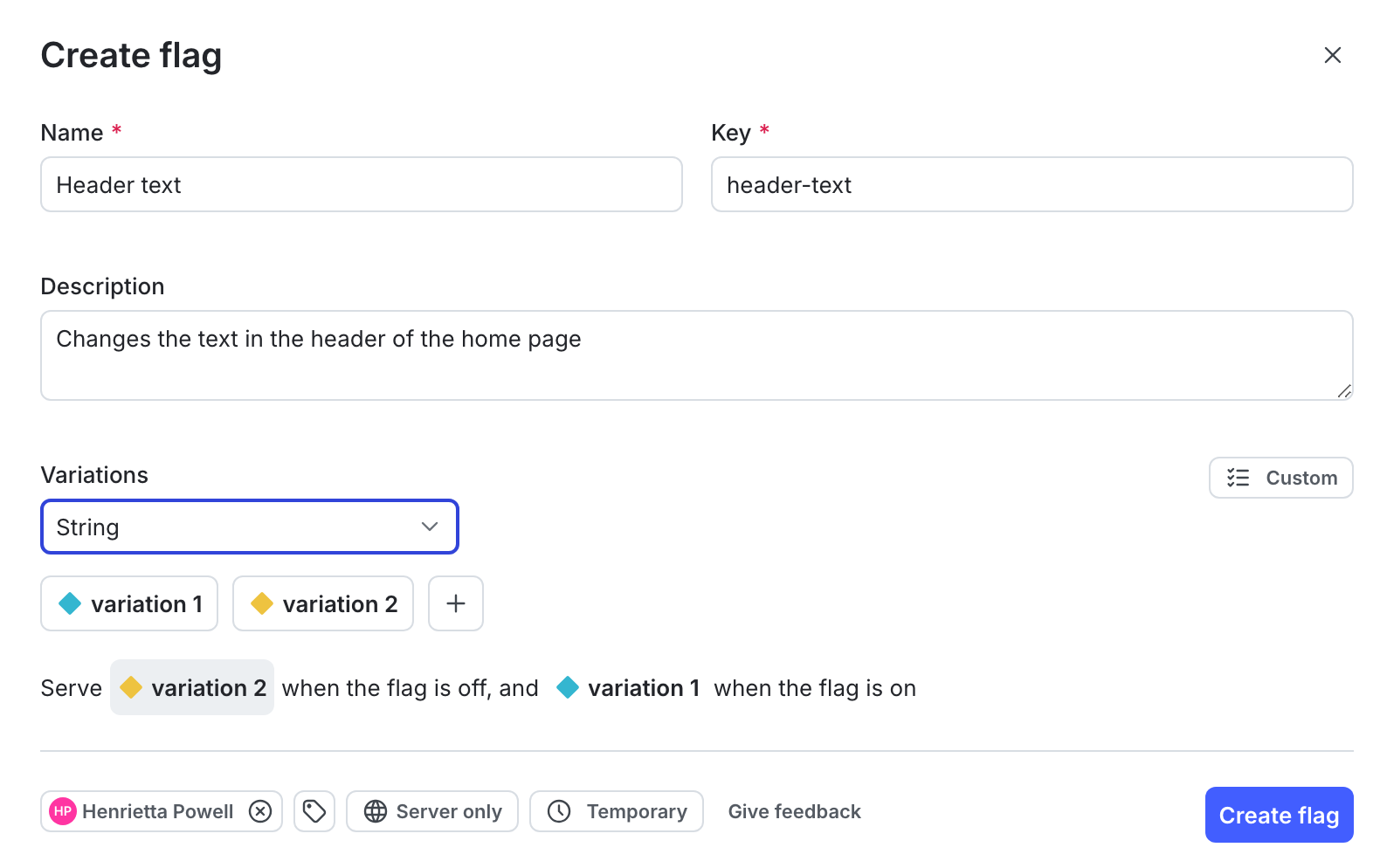Open the Give feedback link
Screen dimensions: 1380x868
pyautogui.click(x=794, y=811)
